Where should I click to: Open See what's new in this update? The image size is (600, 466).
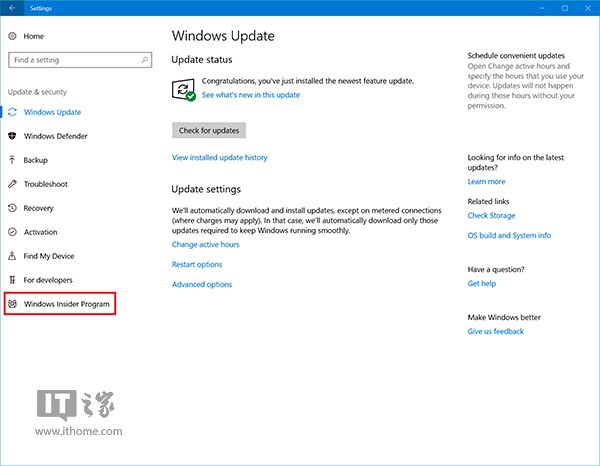pyautogui.click(x=251, y=95)
